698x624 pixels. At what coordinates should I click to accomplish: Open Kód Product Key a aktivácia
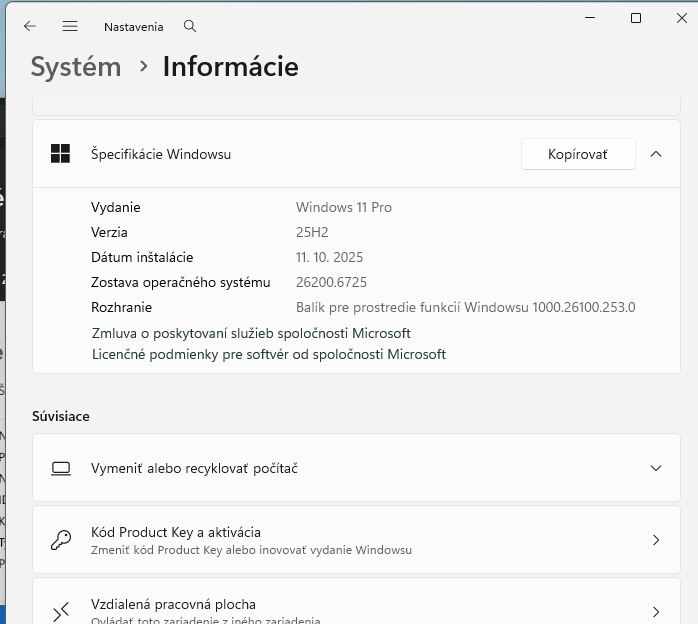tap(356, 539)
